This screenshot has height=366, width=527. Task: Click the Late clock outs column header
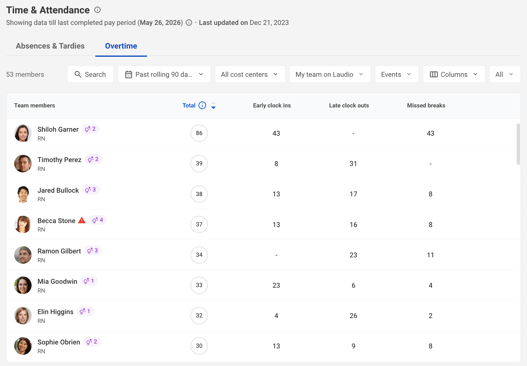coord(349,106)
